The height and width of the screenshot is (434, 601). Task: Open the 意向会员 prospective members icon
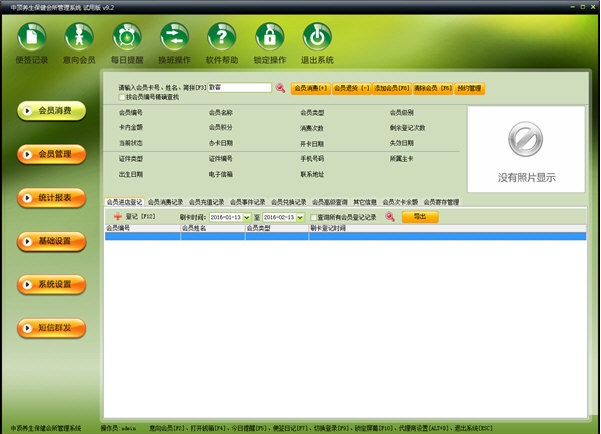[79, 37]
